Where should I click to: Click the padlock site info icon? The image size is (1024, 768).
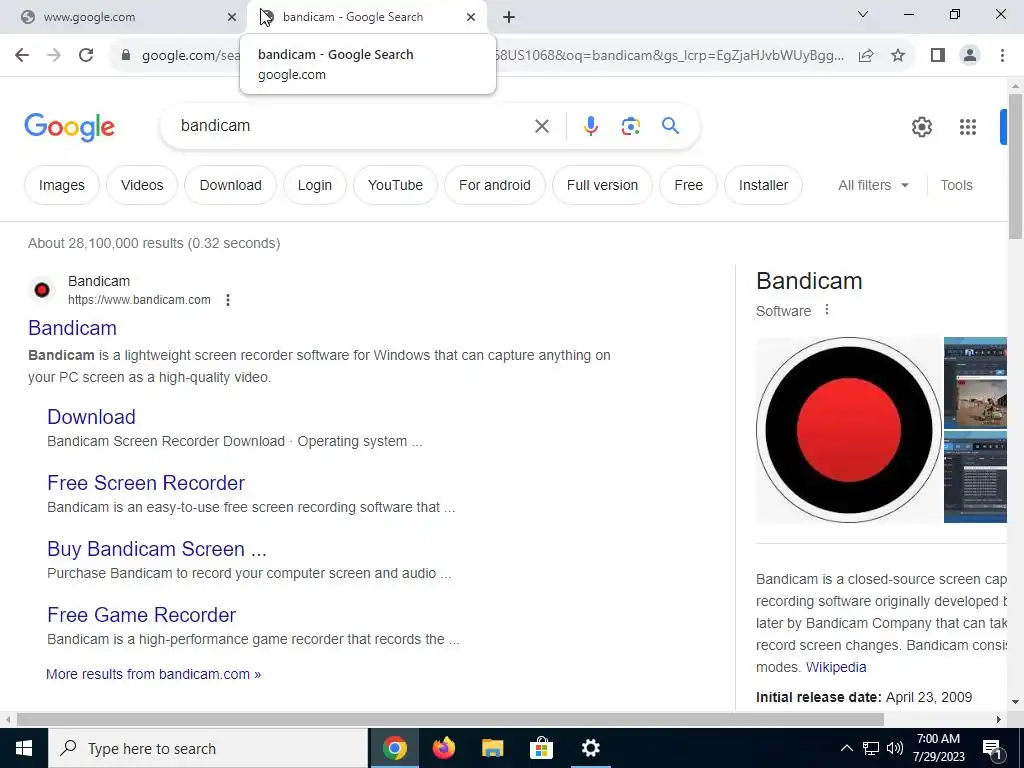click(x=126, y=55)
